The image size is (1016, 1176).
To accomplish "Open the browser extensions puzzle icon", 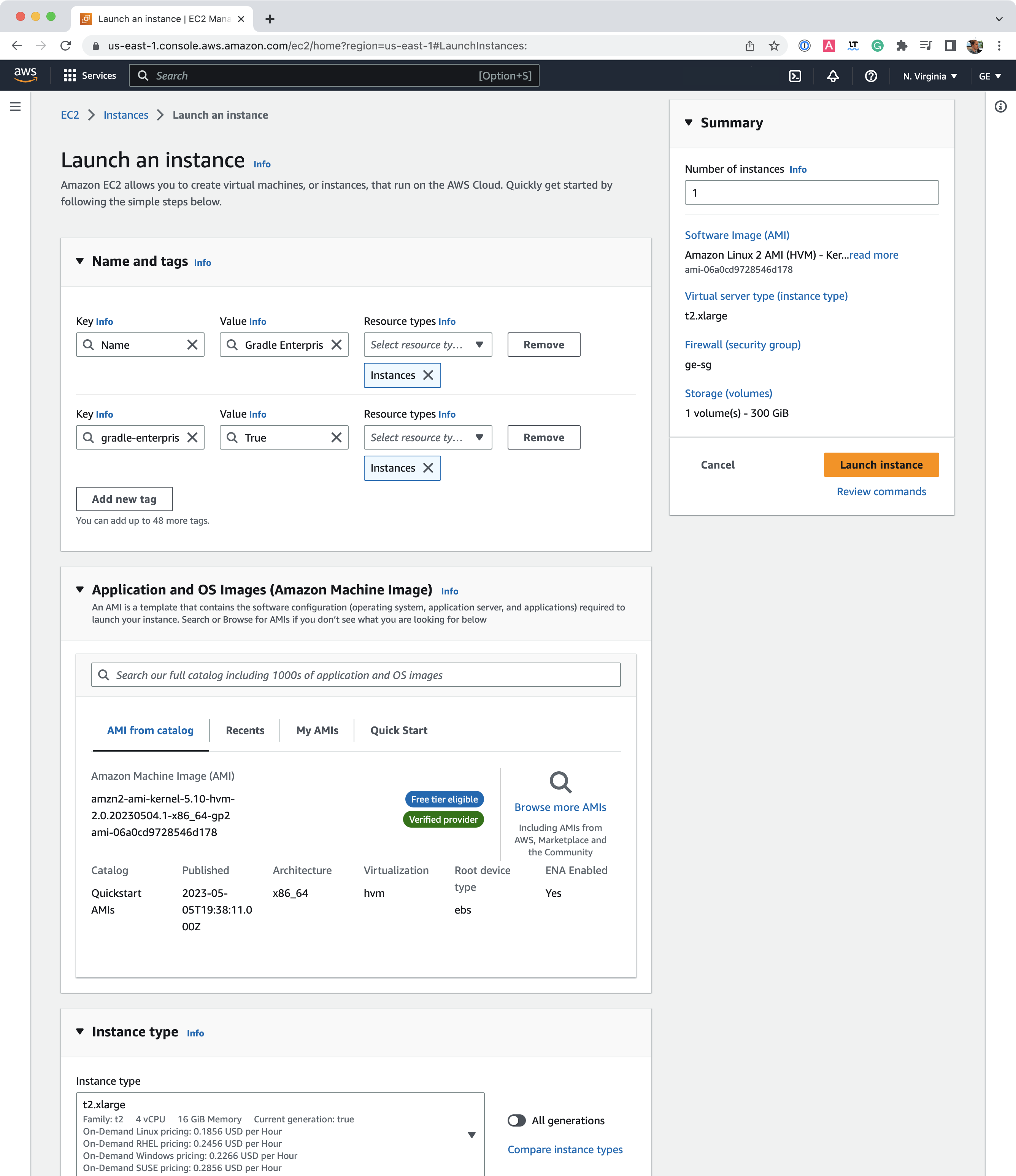I will click(902, 46).
